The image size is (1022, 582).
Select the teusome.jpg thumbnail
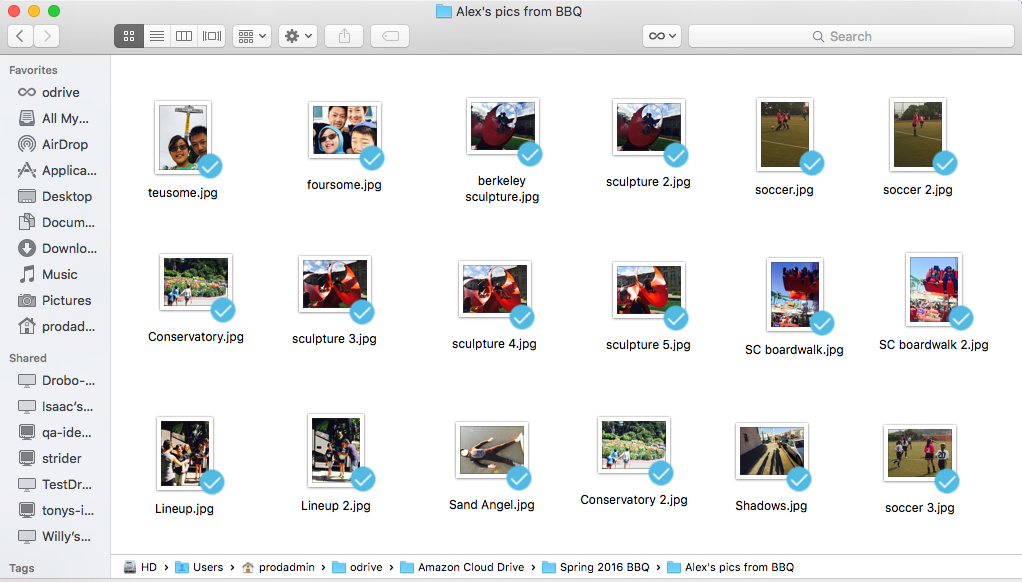[182, 138]
